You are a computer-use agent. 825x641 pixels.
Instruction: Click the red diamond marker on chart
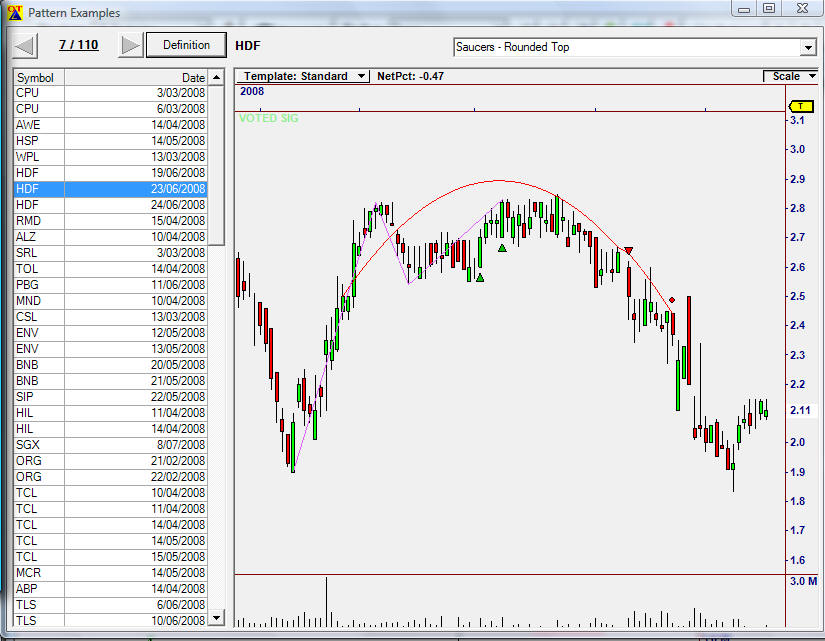pos(672,300)
